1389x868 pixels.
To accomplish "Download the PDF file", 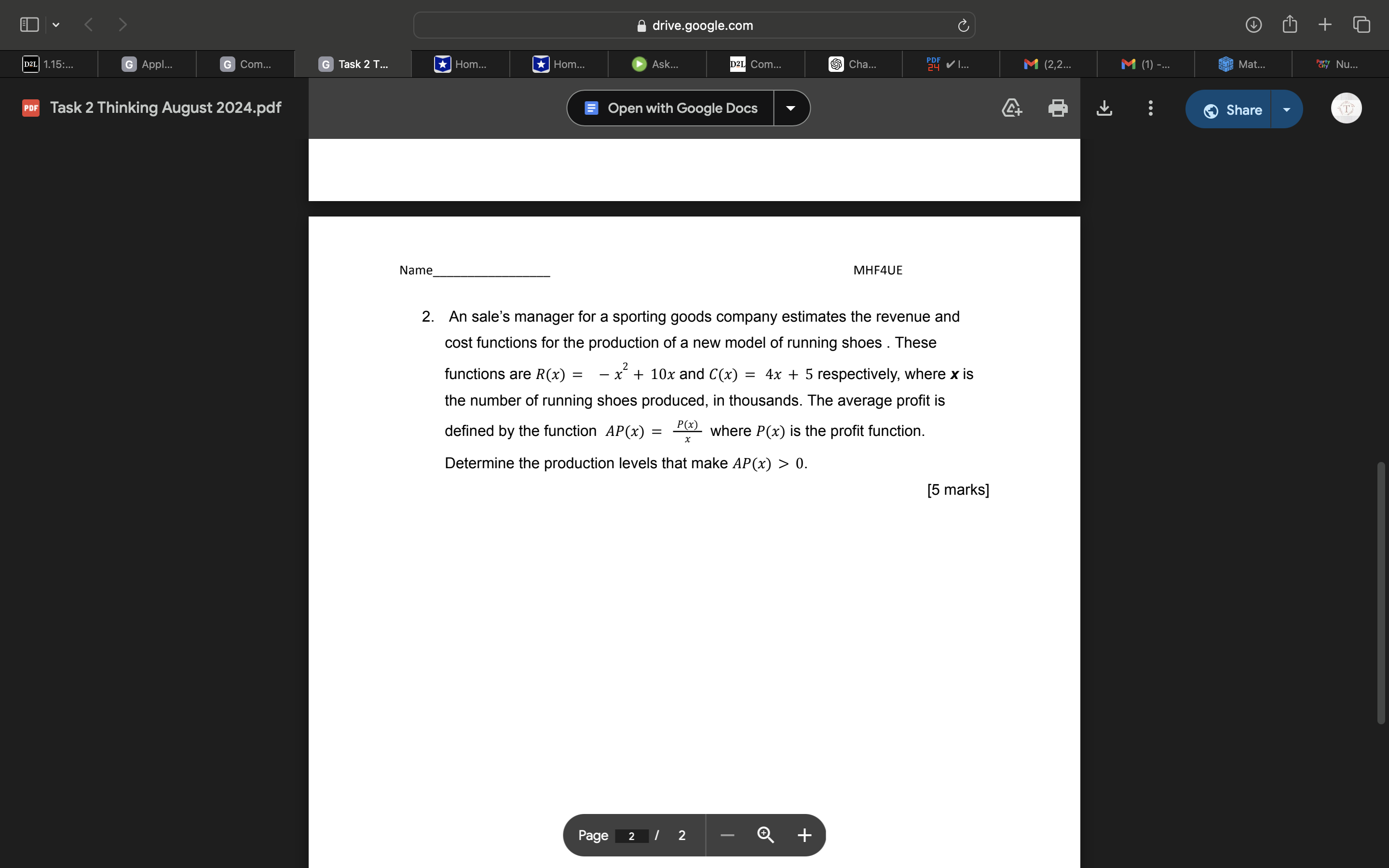I will point(1104,108).
